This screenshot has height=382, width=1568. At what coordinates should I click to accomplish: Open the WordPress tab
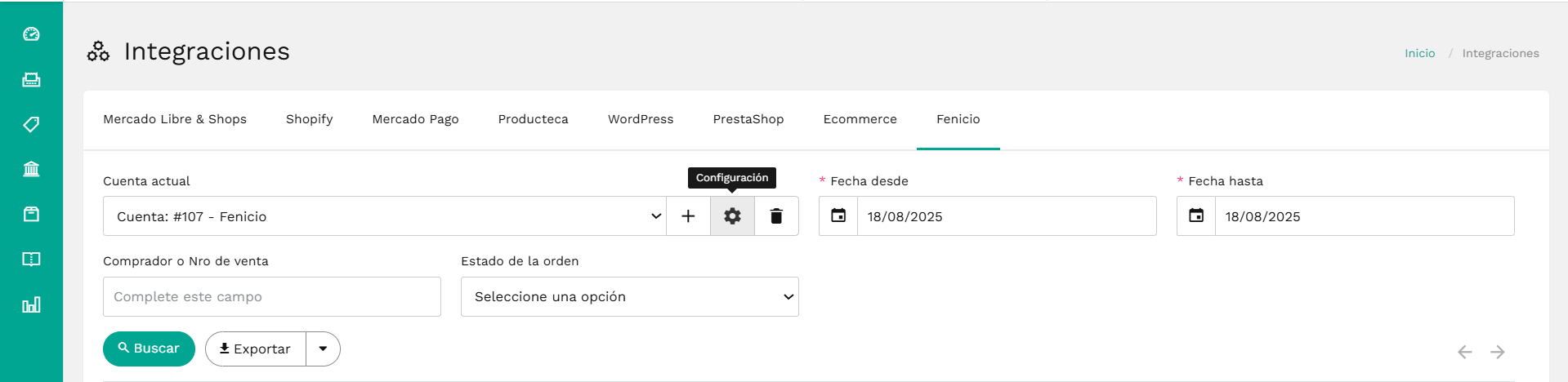click(641, 119)
